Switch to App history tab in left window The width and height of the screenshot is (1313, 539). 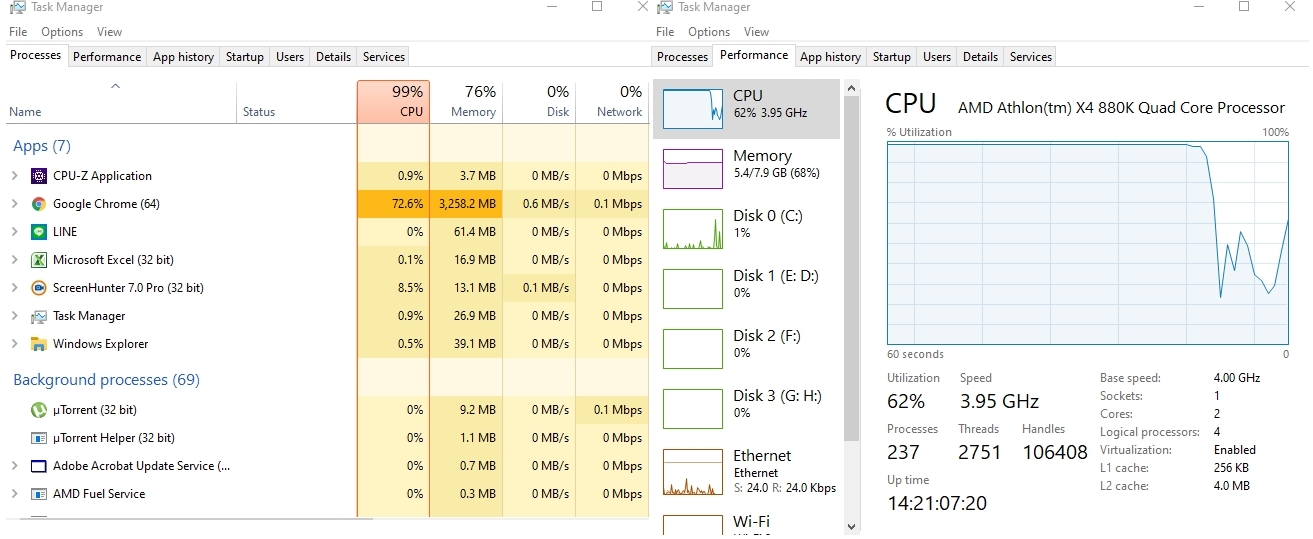click(x=183, y=57)
